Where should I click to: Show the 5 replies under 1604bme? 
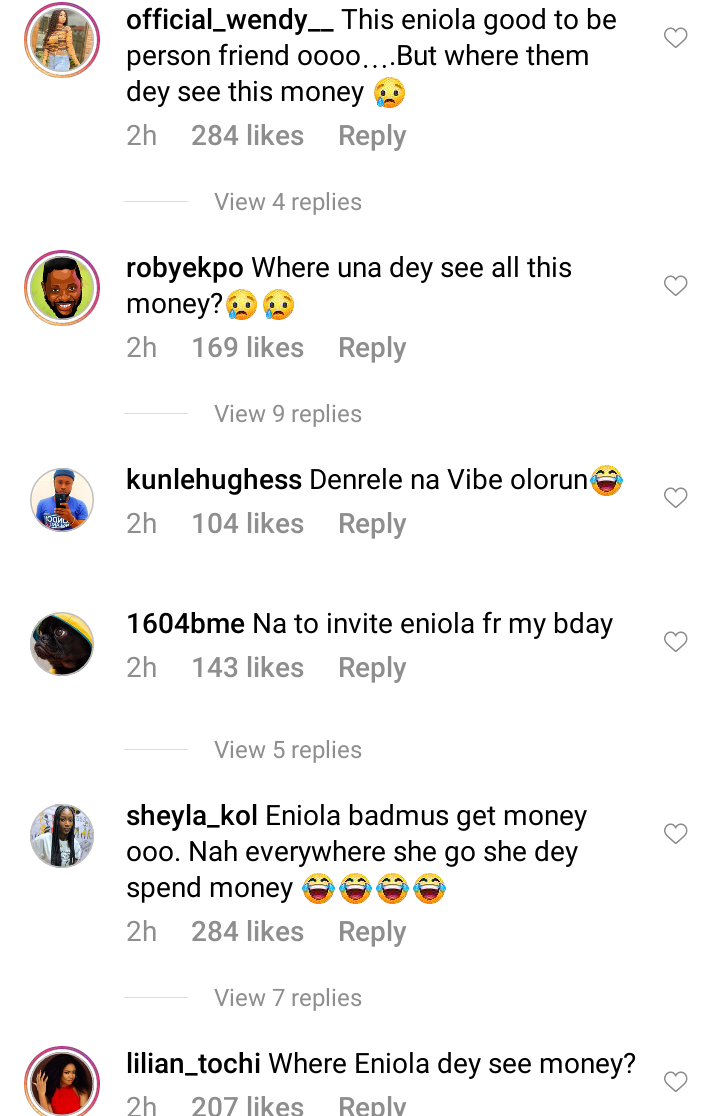point(287,750)
